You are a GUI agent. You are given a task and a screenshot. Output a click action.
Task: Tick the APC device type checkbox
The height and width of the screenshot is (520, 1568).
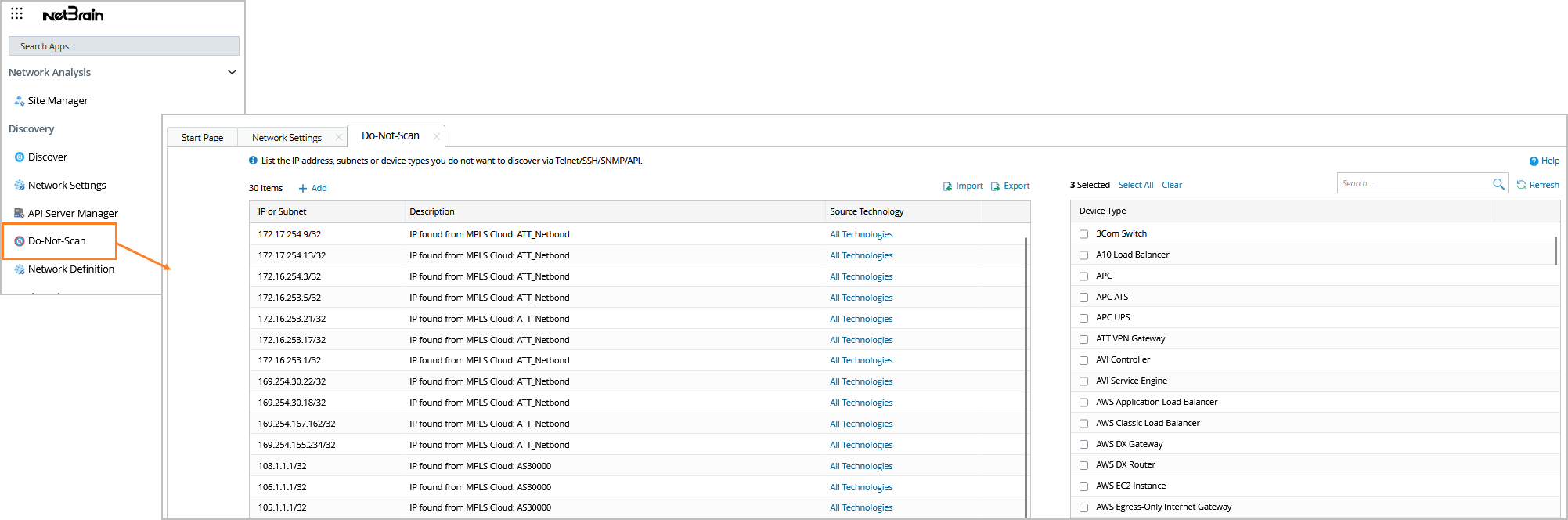pos(1084,276)
